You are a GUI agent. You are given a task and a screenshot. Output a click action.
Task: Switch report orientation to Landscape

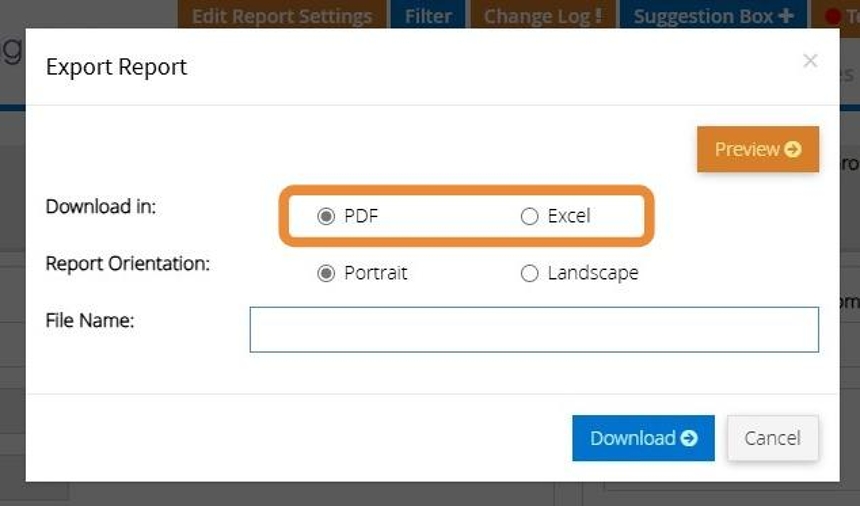click(x=530, y=273)
